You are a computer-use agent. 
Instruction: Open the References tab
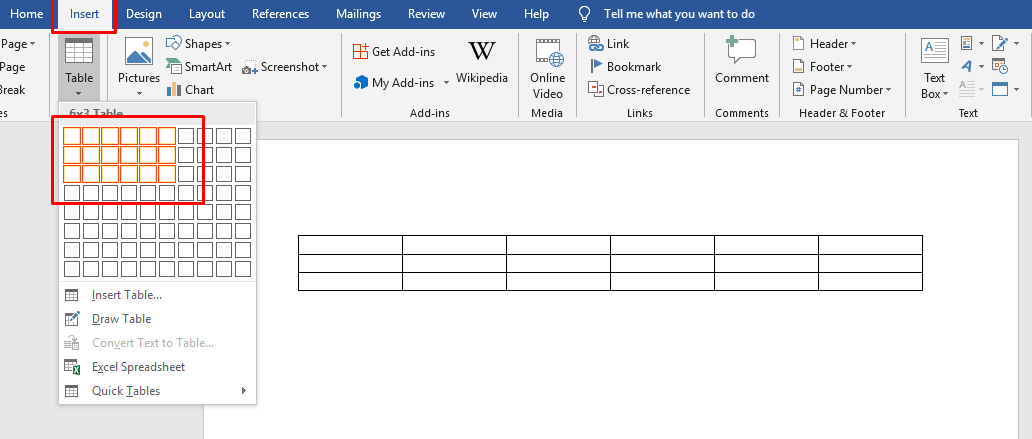pyautogui.click(x=280, y=14)
